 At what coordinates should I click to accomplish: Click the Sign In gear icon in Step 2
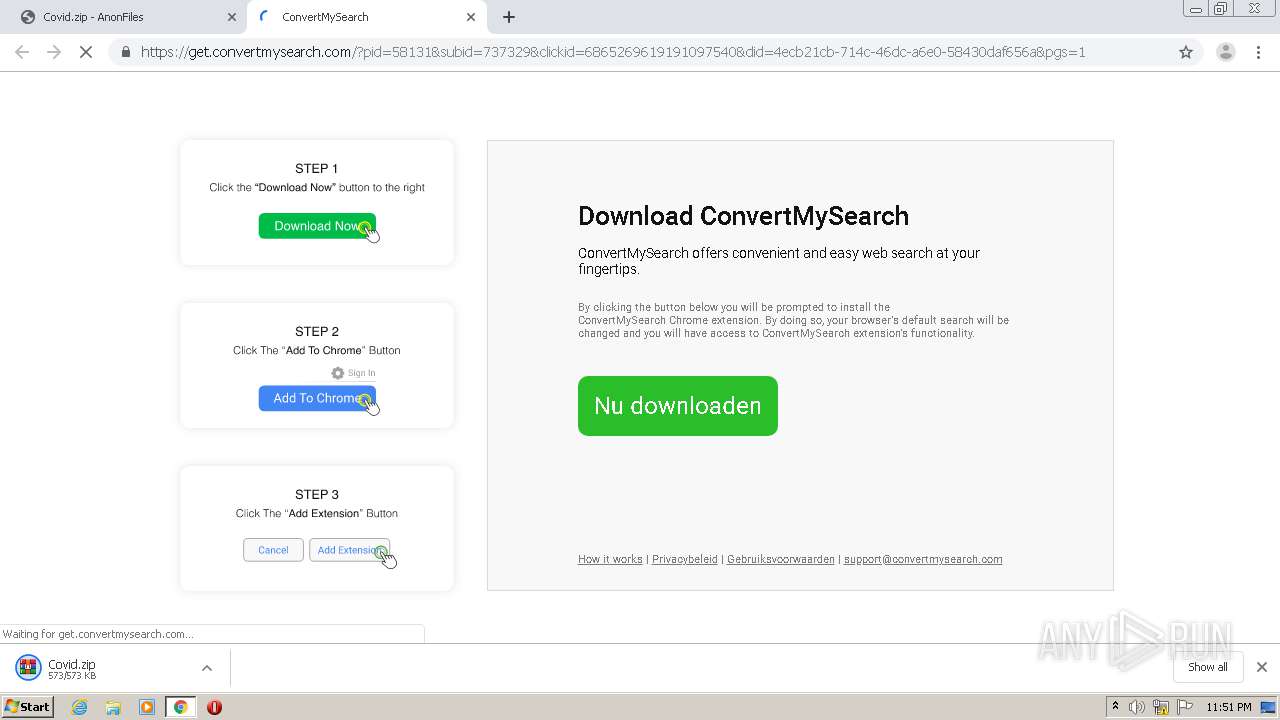click(x=338, y=373)
